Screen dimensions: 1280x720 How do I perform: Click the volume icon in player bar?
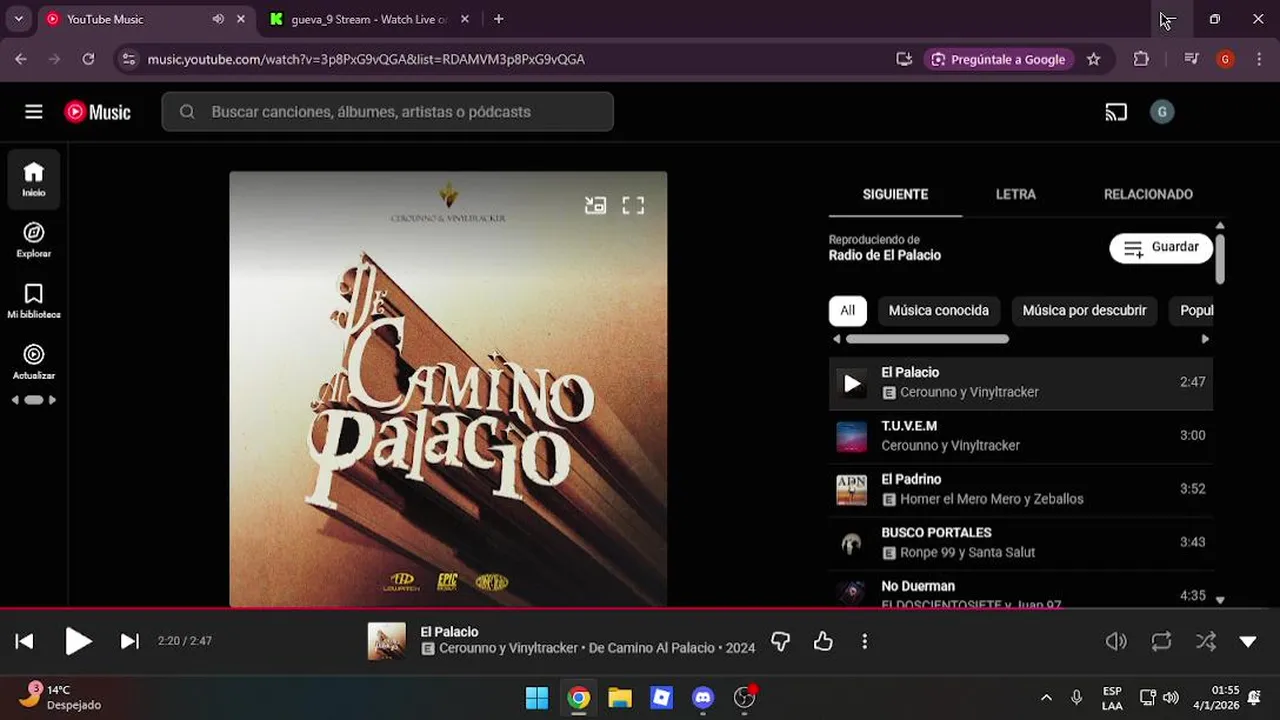(x=1116, y=641)
